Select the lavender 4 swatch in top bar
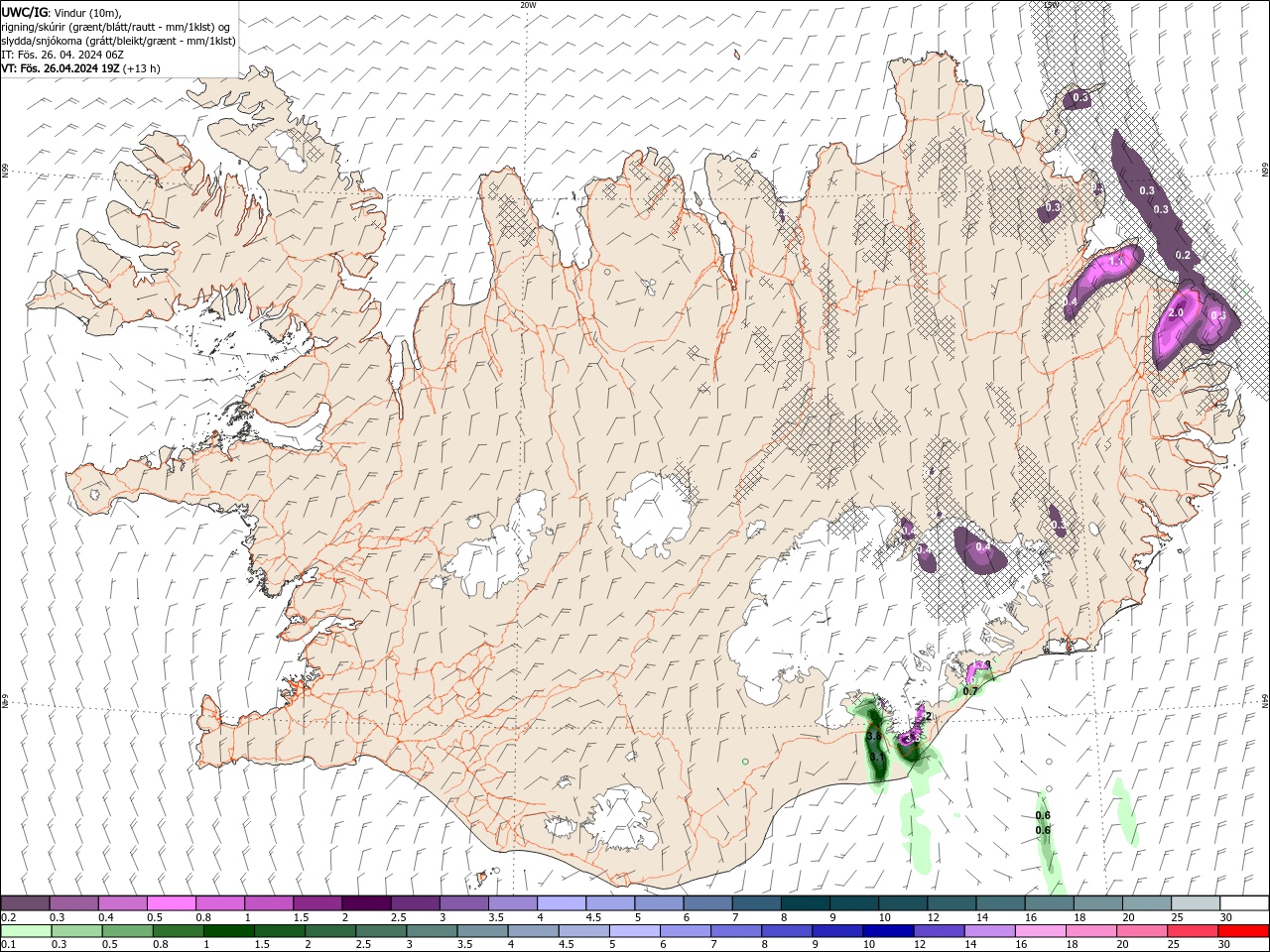Viewport: 1270px width, 952px height. [561, 903]
